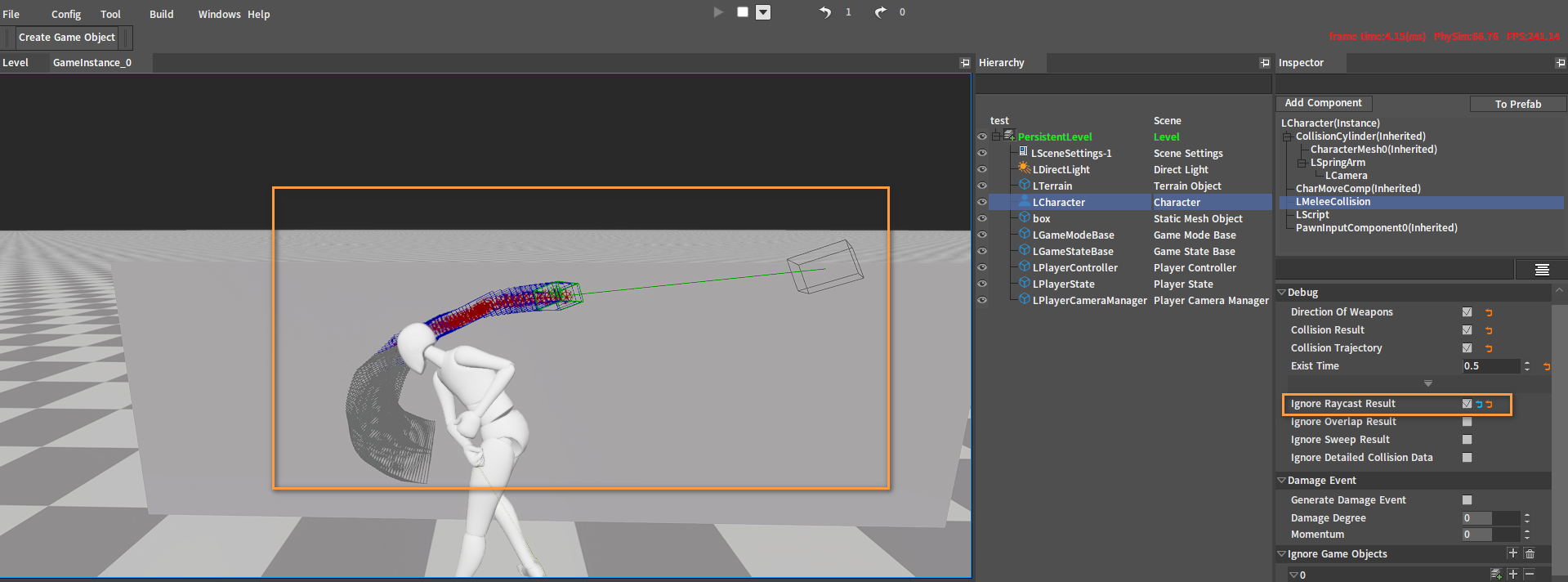1568x582 pixels.
Task: Open the Windows menu
Action: tap(219, 14)
